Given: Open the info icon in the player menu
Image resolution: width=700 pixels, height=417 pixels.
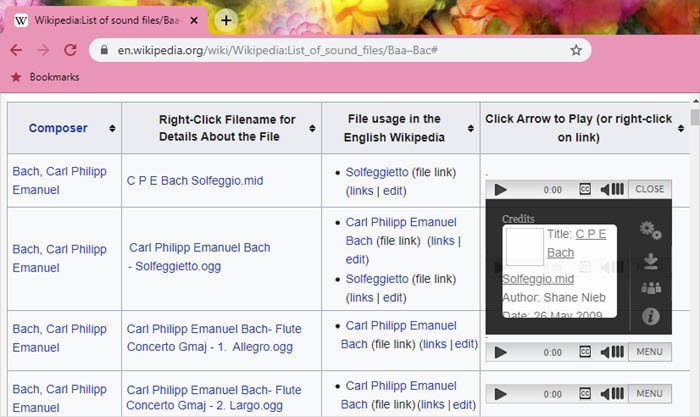Looking at the screenshot, I should (x=650, y=316).
